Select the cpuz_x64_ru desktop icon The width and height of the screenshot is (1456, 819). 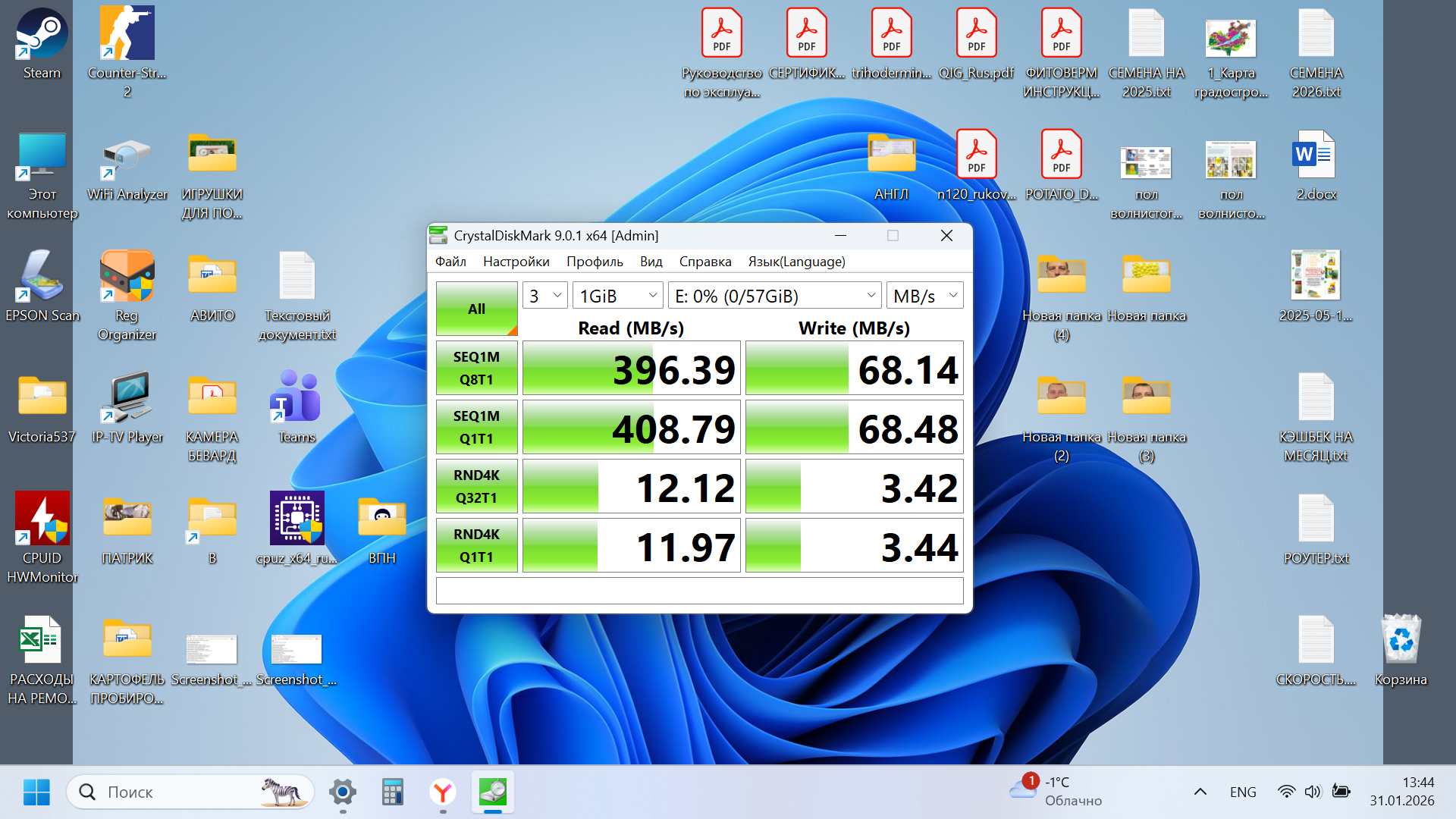[297, 528]
